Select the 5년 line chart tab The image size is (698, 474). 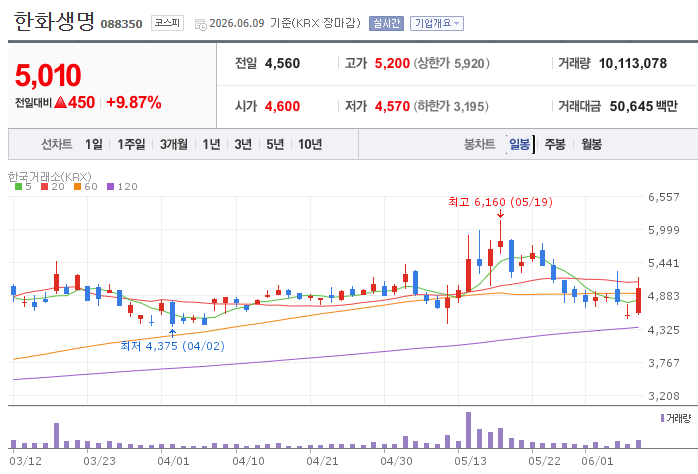(x=275, y=144)
